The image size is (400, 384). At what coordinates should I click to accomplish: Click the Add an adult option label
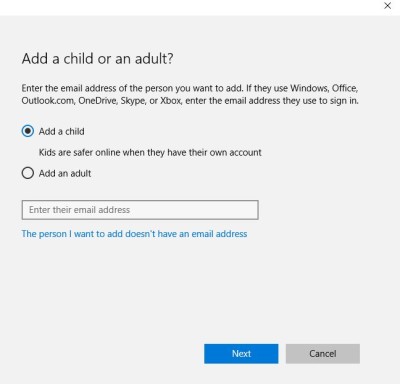tap(65, 173)
